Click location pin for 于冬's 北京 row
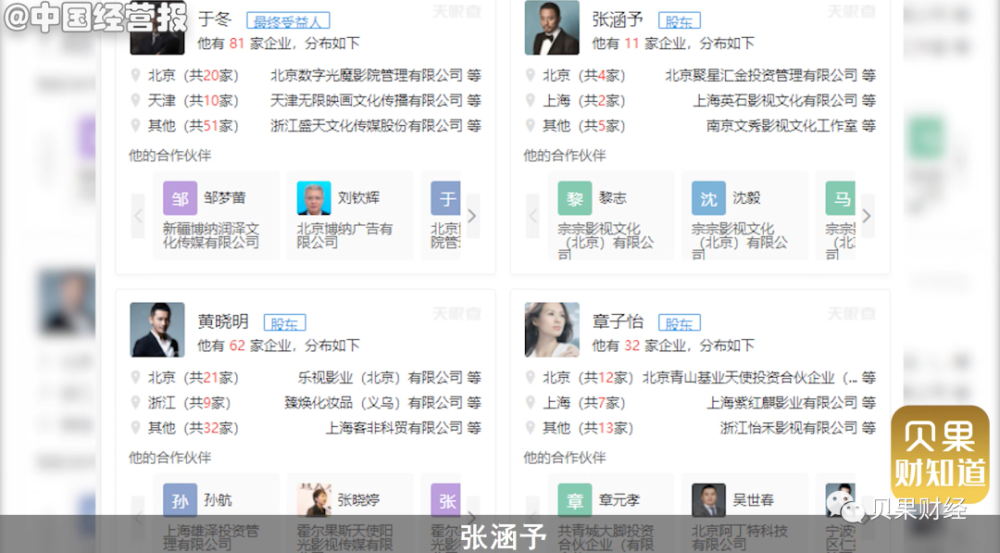Viewport: 1000px width, 553px height. 135,75
